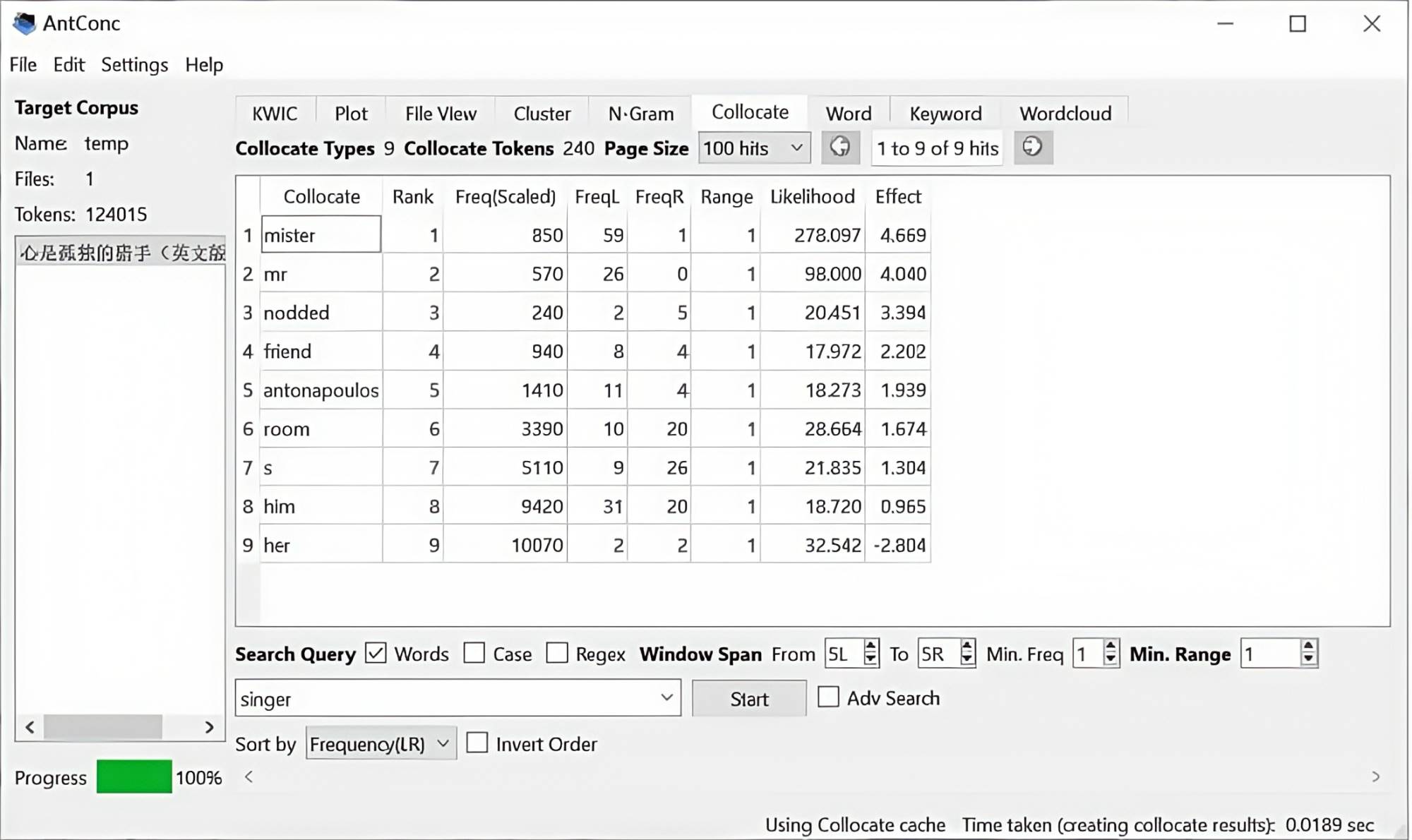Click the next page arrow icon
This screenshot has width=1412, height=840.
(x=1033, y=148)
